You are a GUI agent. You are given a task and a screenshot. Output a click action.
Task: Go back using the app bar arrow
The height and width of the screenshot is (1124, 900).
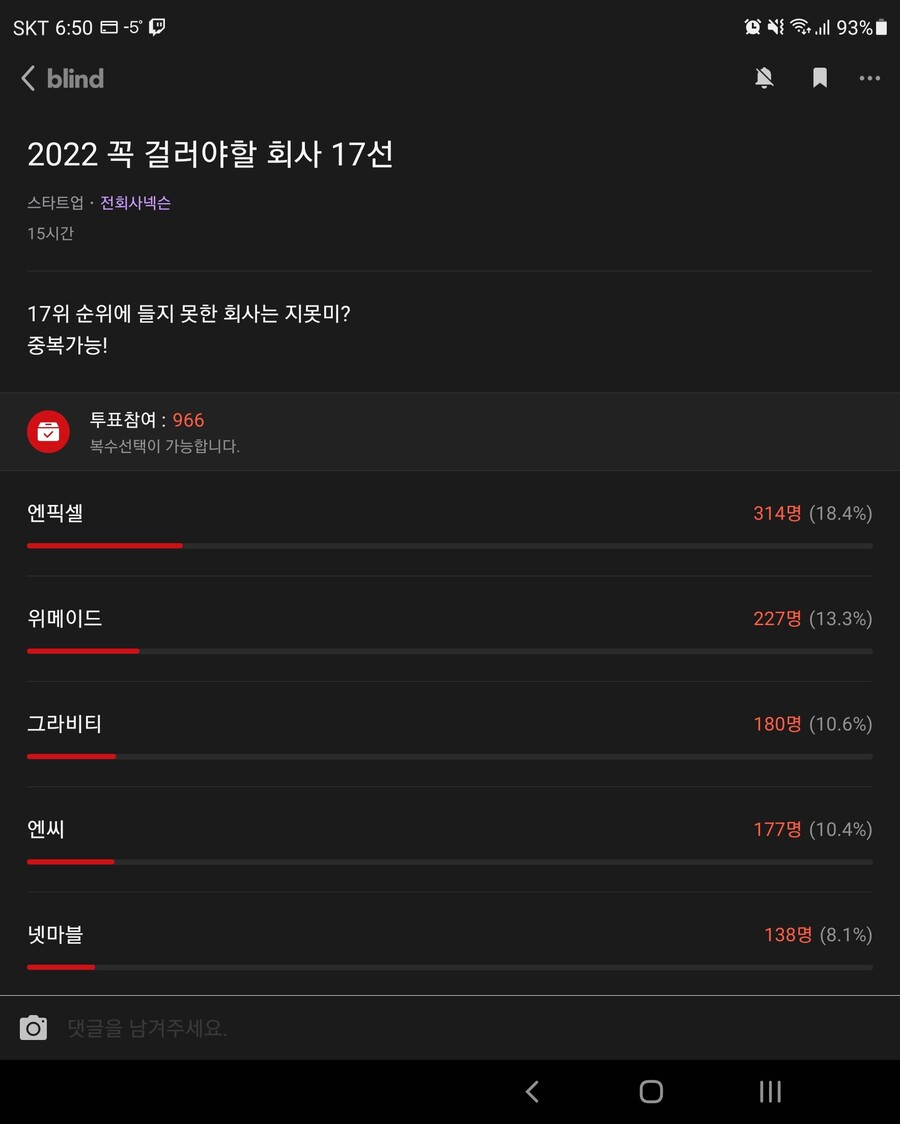[x=27, y=77]
